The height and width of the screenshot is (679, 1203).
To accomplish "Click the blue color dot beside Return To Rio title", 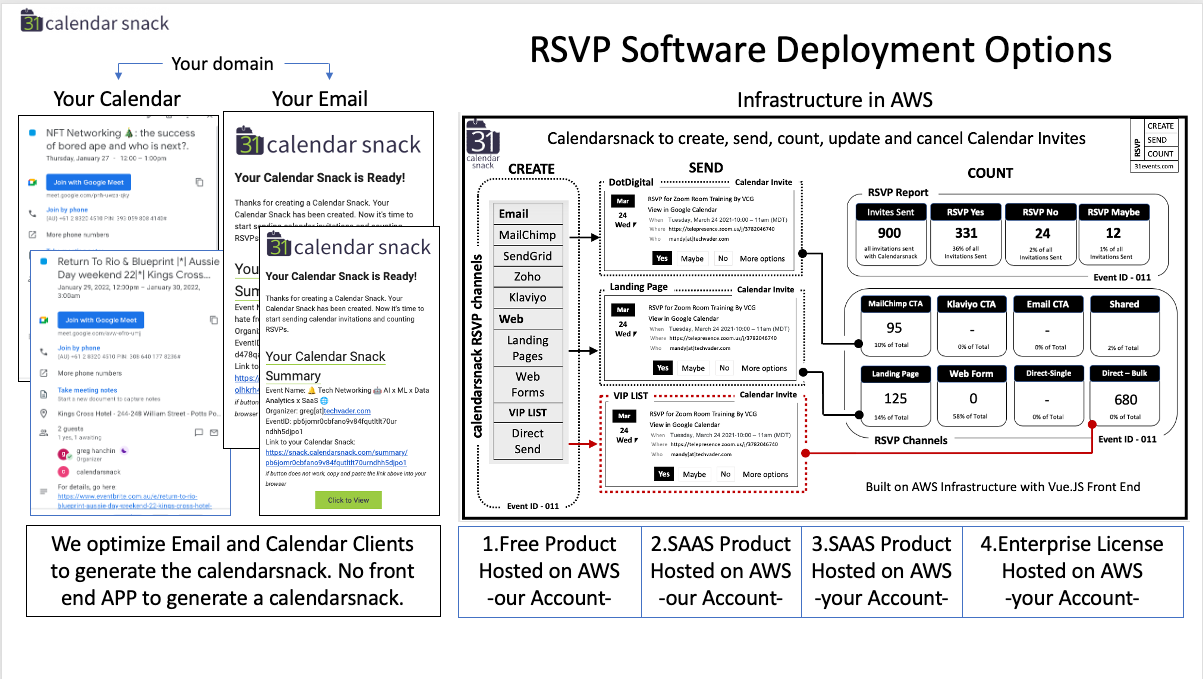I will pos(45,261).
